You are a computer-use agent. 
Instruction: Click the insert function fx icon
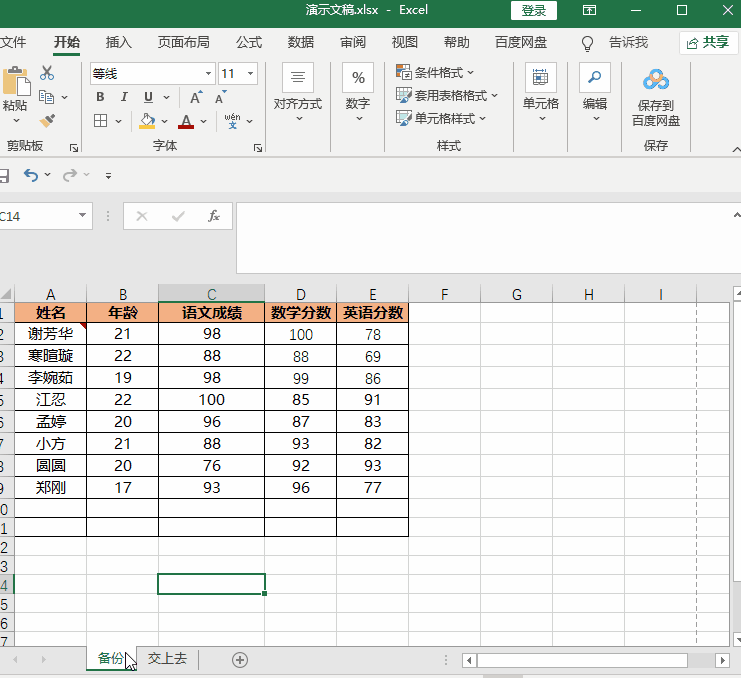coord(213,216)
